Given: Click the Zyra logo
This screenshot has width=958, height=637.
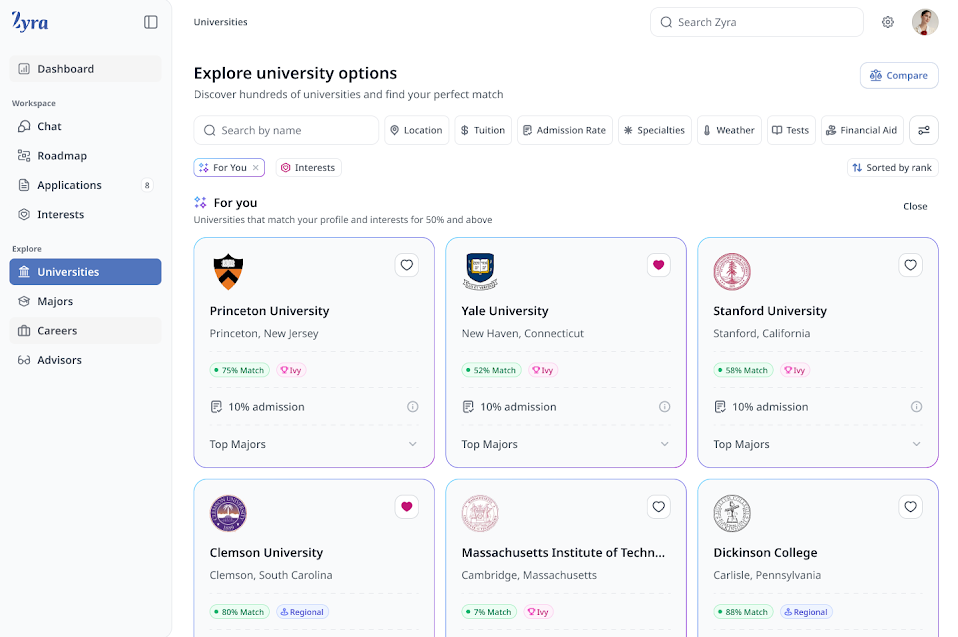Looking at the screenshot, I should point(30,22).
